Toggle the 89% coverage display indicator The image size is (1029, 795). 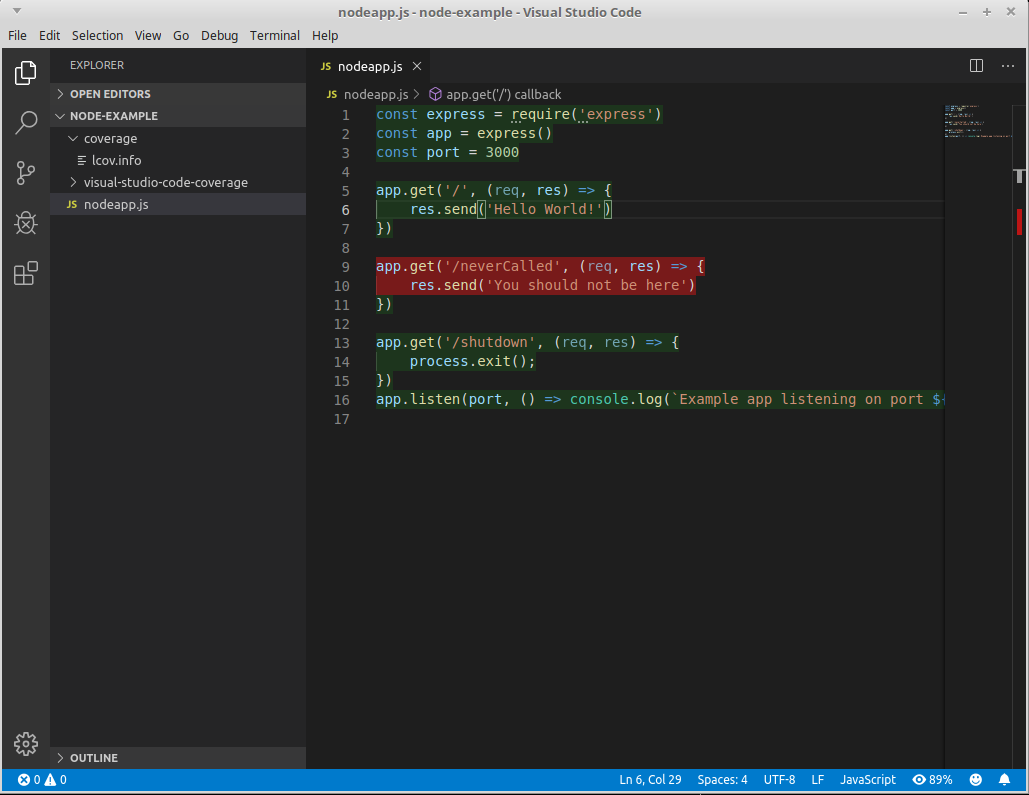click(x=931, y=779)
